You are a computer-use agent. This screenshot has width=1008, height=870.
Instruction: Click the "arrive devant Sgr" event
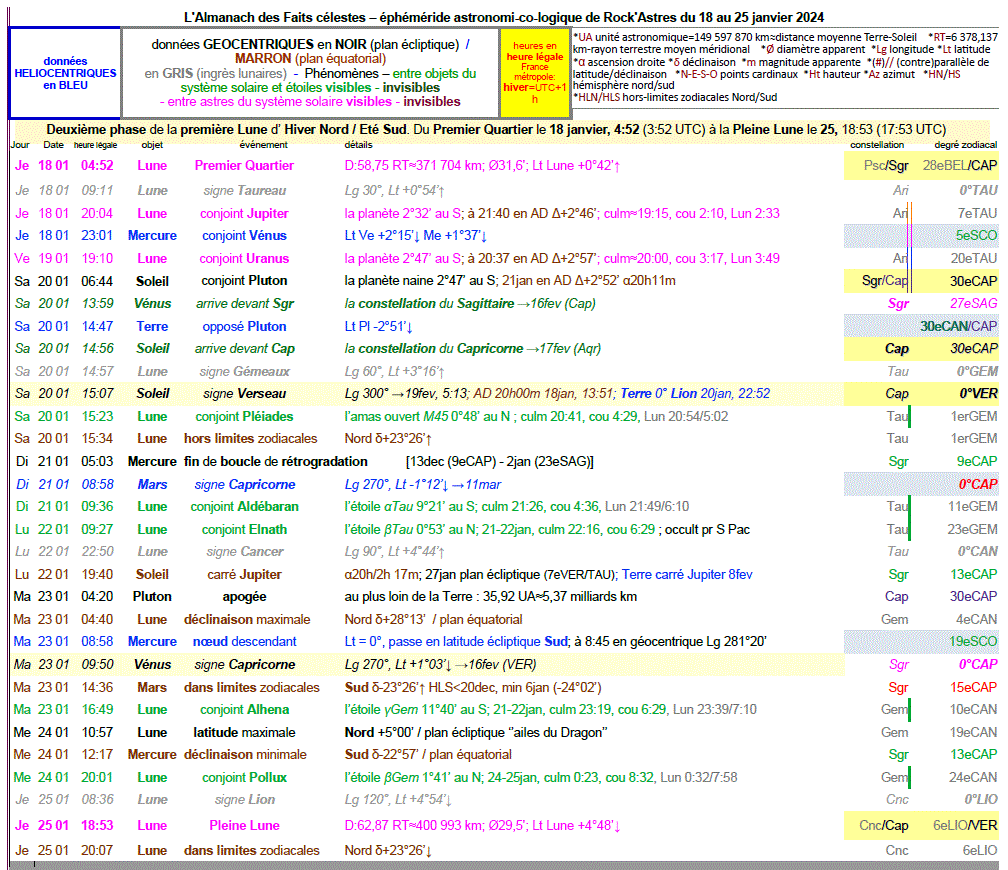[244, 304]
